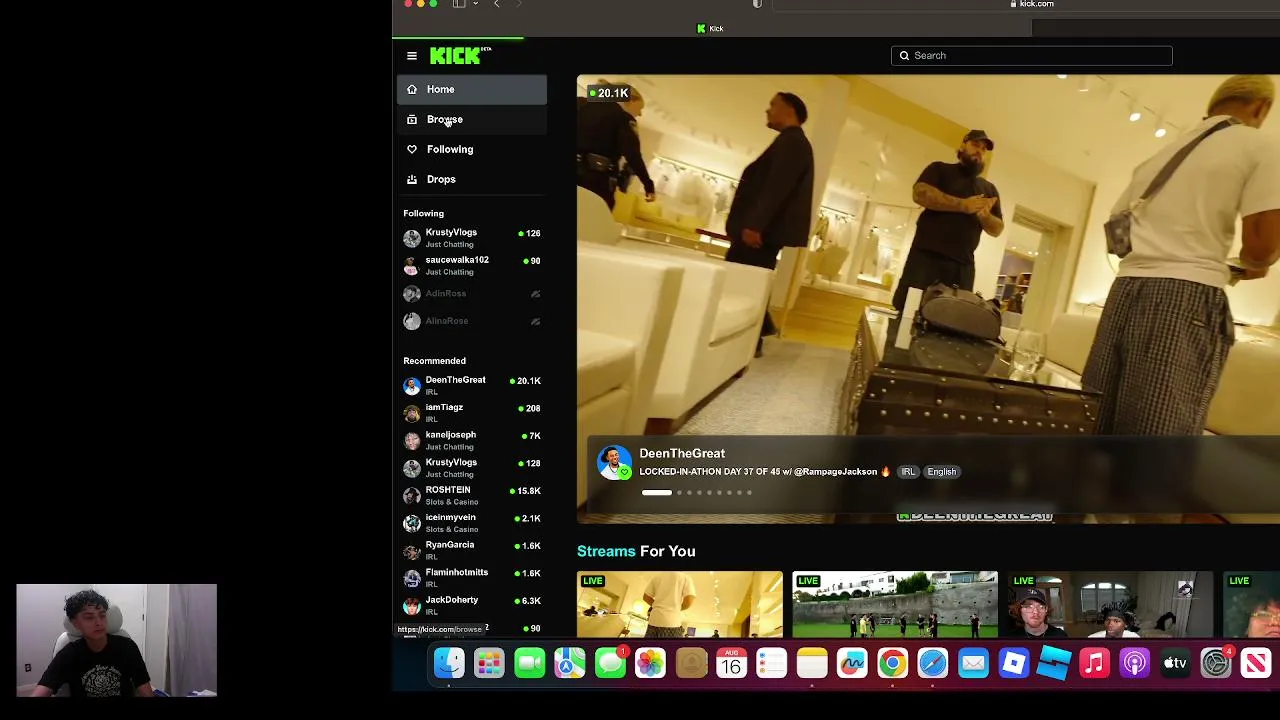Open the live thumbnail with two men on camera
This screenshot has height=720, width=1280.
[1110, 604]
